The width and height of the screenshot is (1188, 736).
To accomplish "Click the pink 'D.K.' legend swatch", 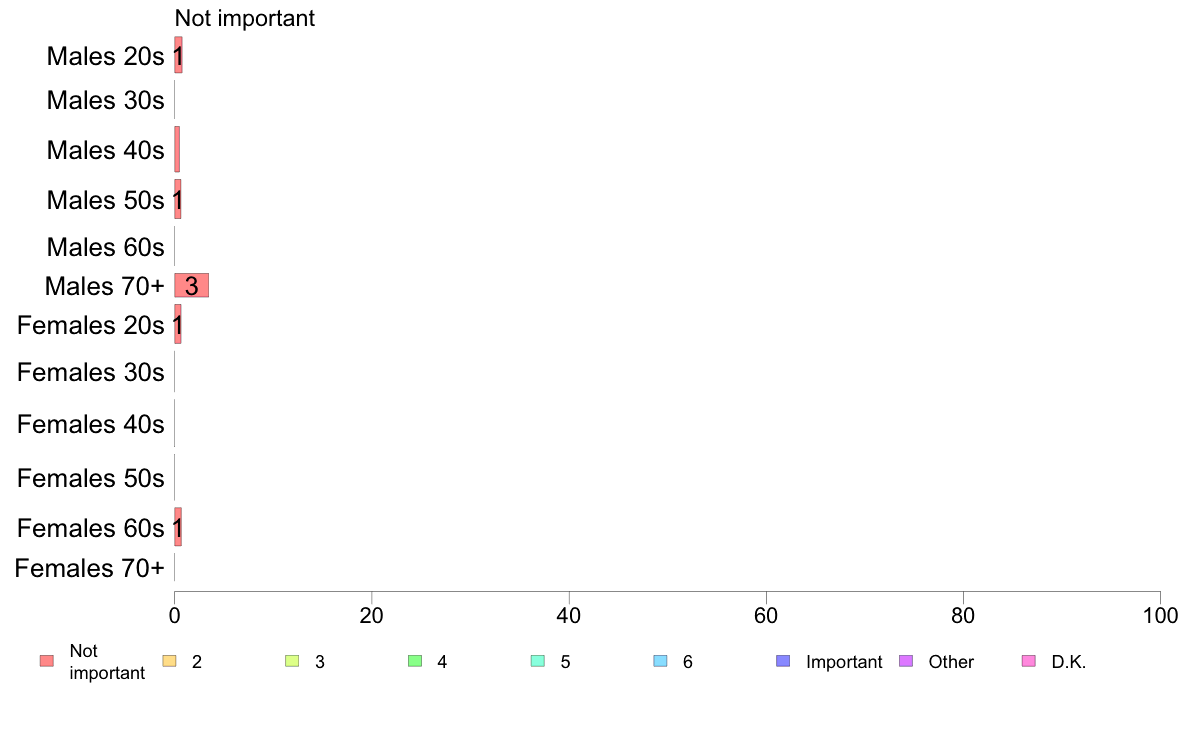I will (1029, 661).
